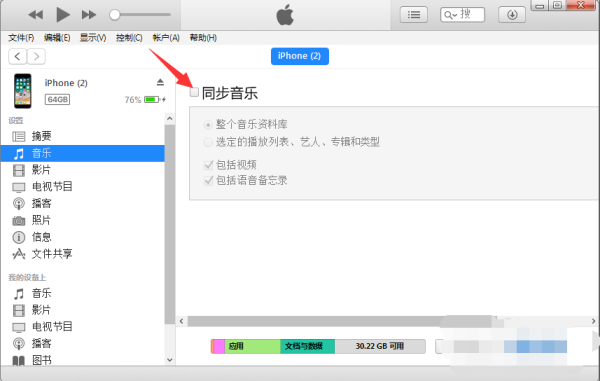The height and width of the screenshot is (381, 600).
Task: Click the 64GB capacity label
Action: [57, 100]
